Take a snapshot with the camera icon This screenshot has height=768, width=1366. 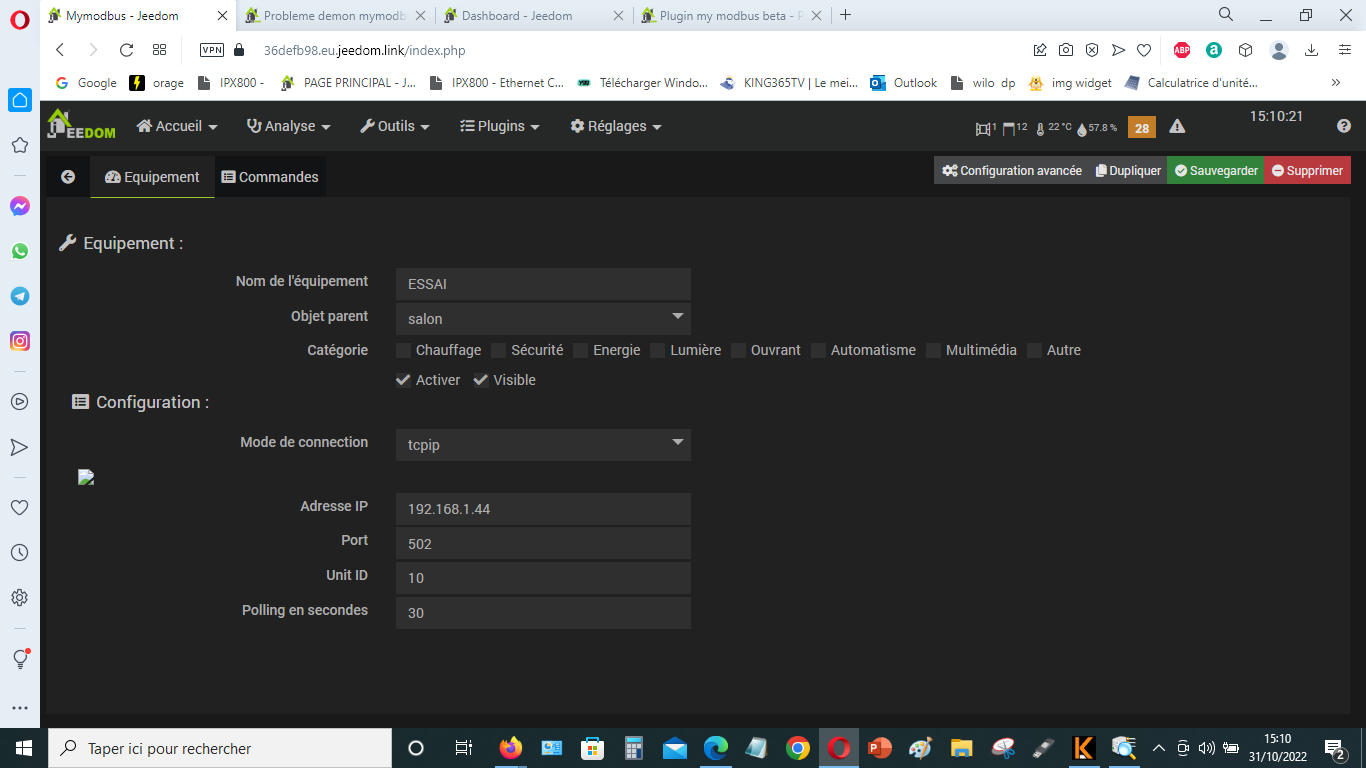click(x=1066, y=50)
